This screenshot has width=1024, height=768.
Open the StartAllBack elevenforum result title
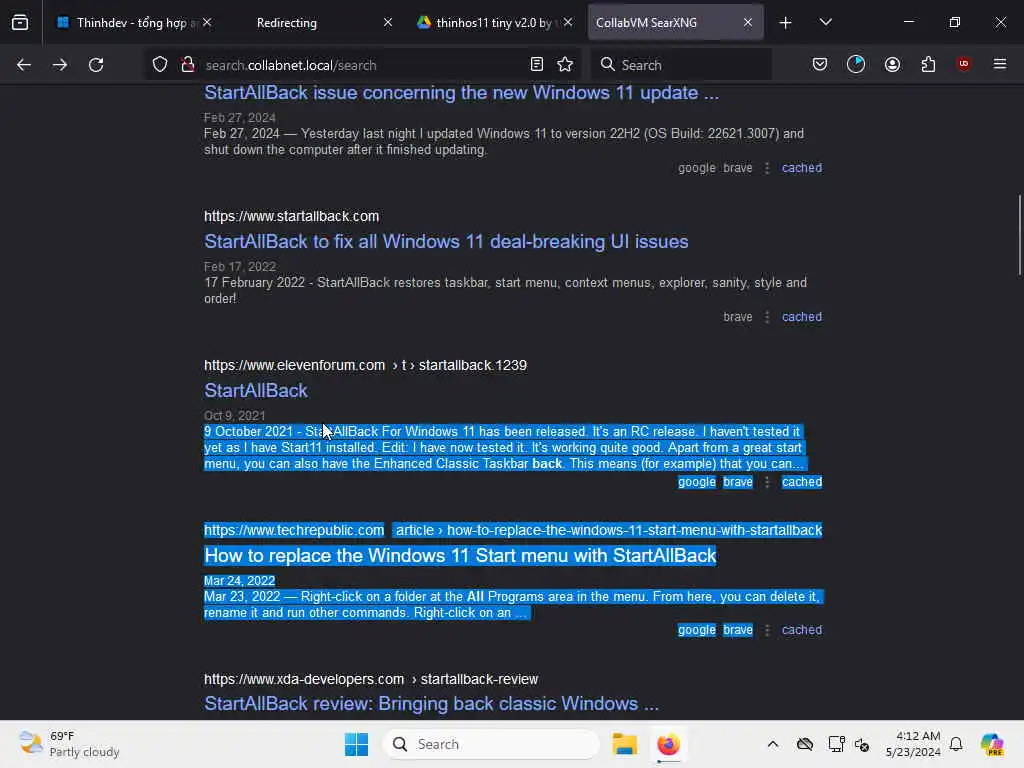click(x=255, y=391)
